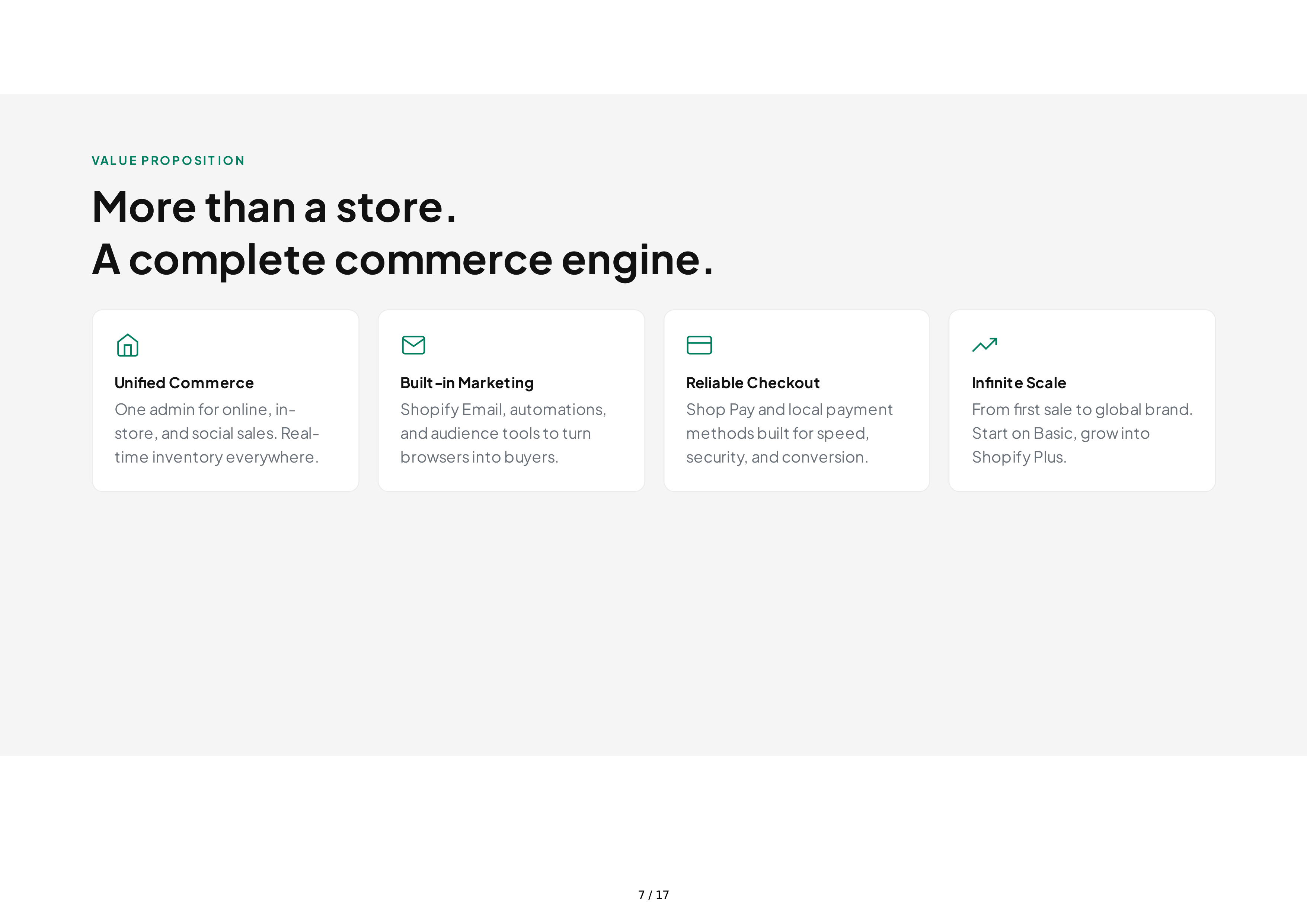Select the Reliable Checkout heading
Screen dimensions: 1307x924
tap(752, 383)
